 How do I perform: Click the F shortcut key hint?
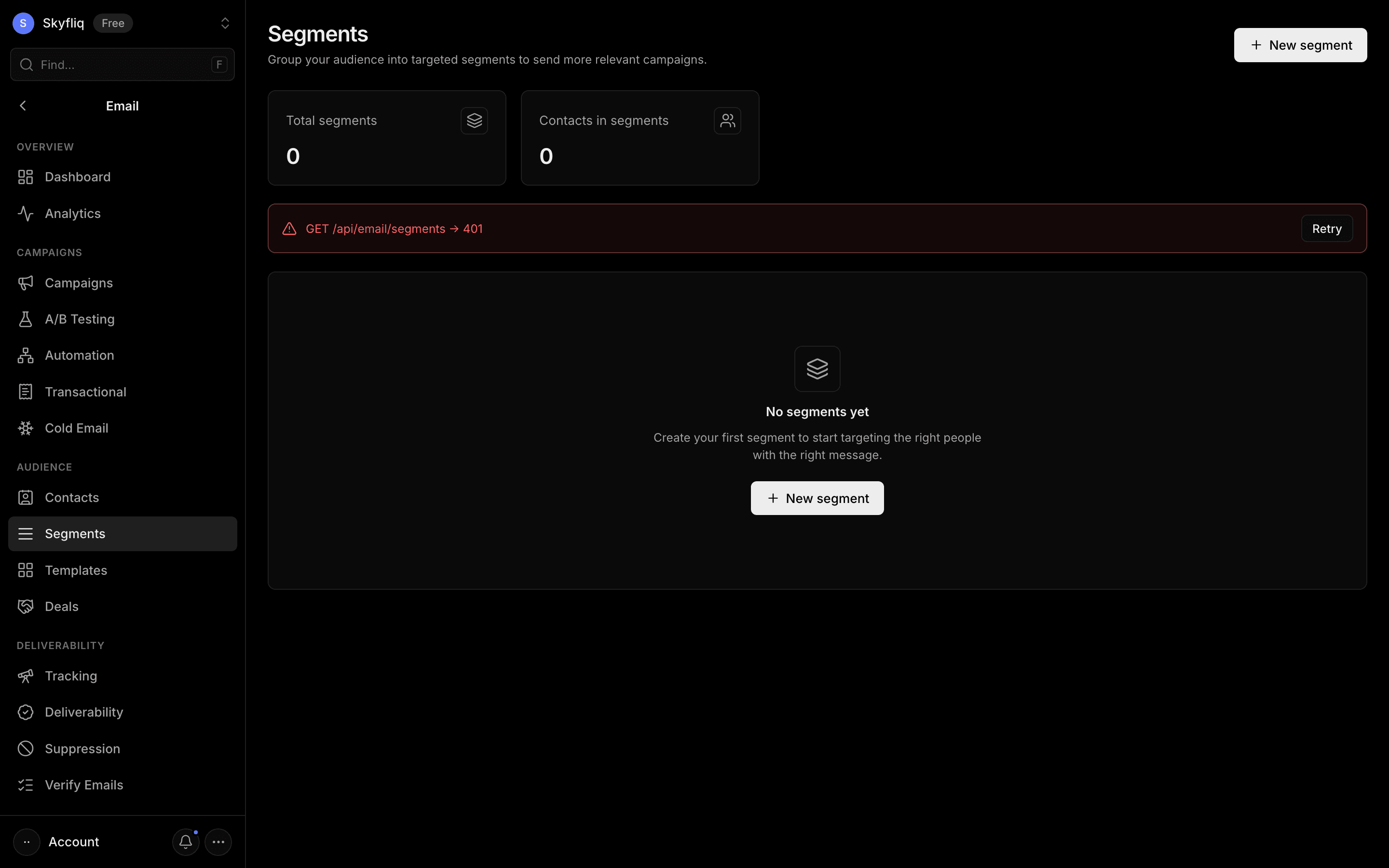[219, 64]
